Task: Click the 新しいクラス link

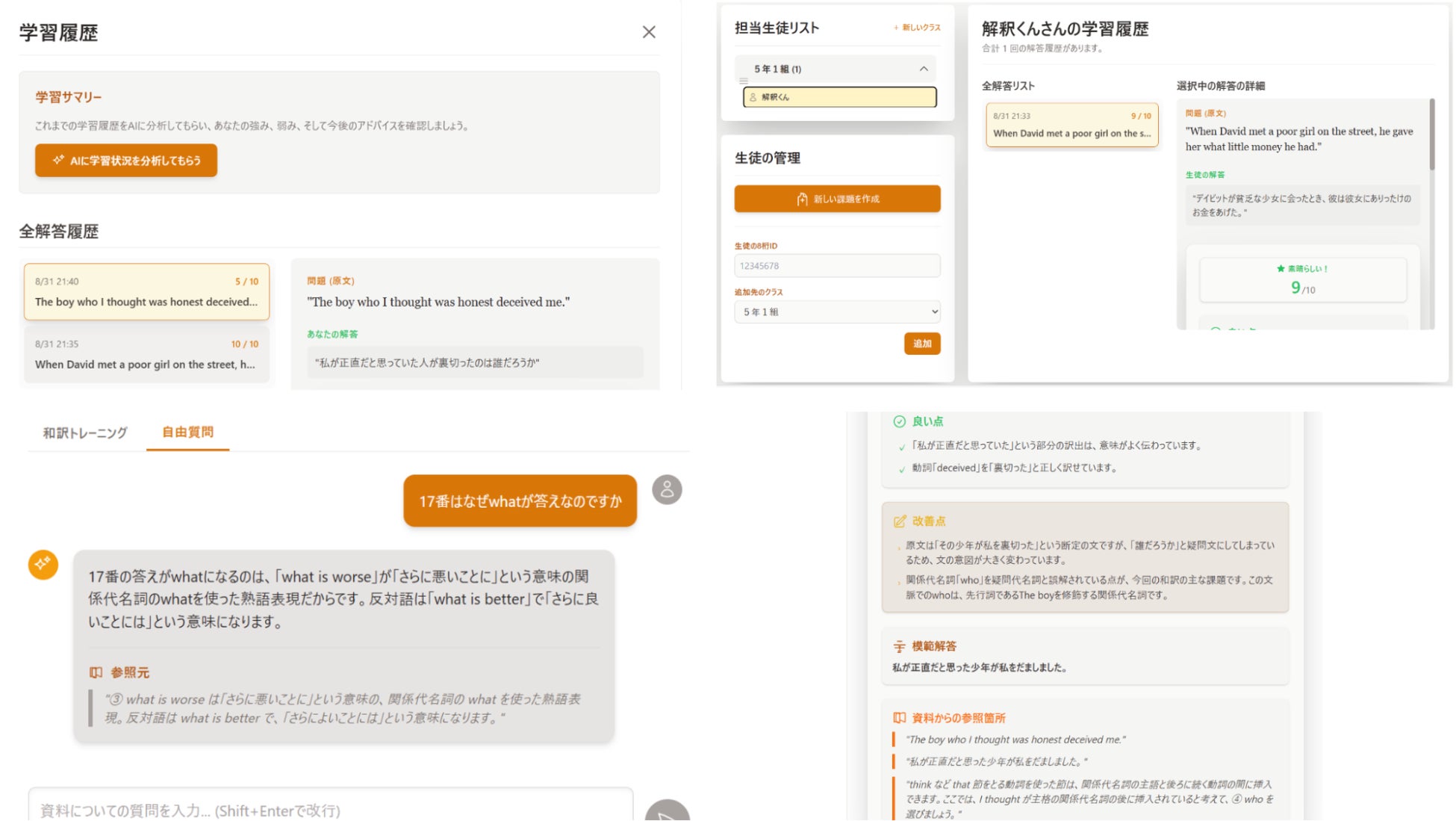Action: tap(917, 28)
